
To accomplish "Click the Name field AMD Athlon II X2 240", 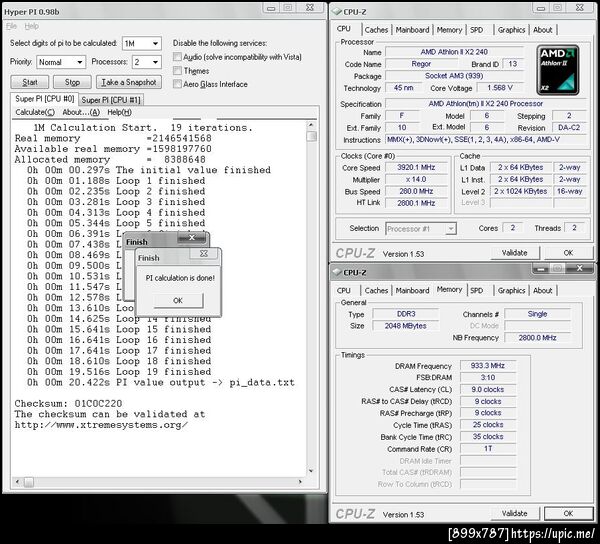I will (x=454, y=52).
